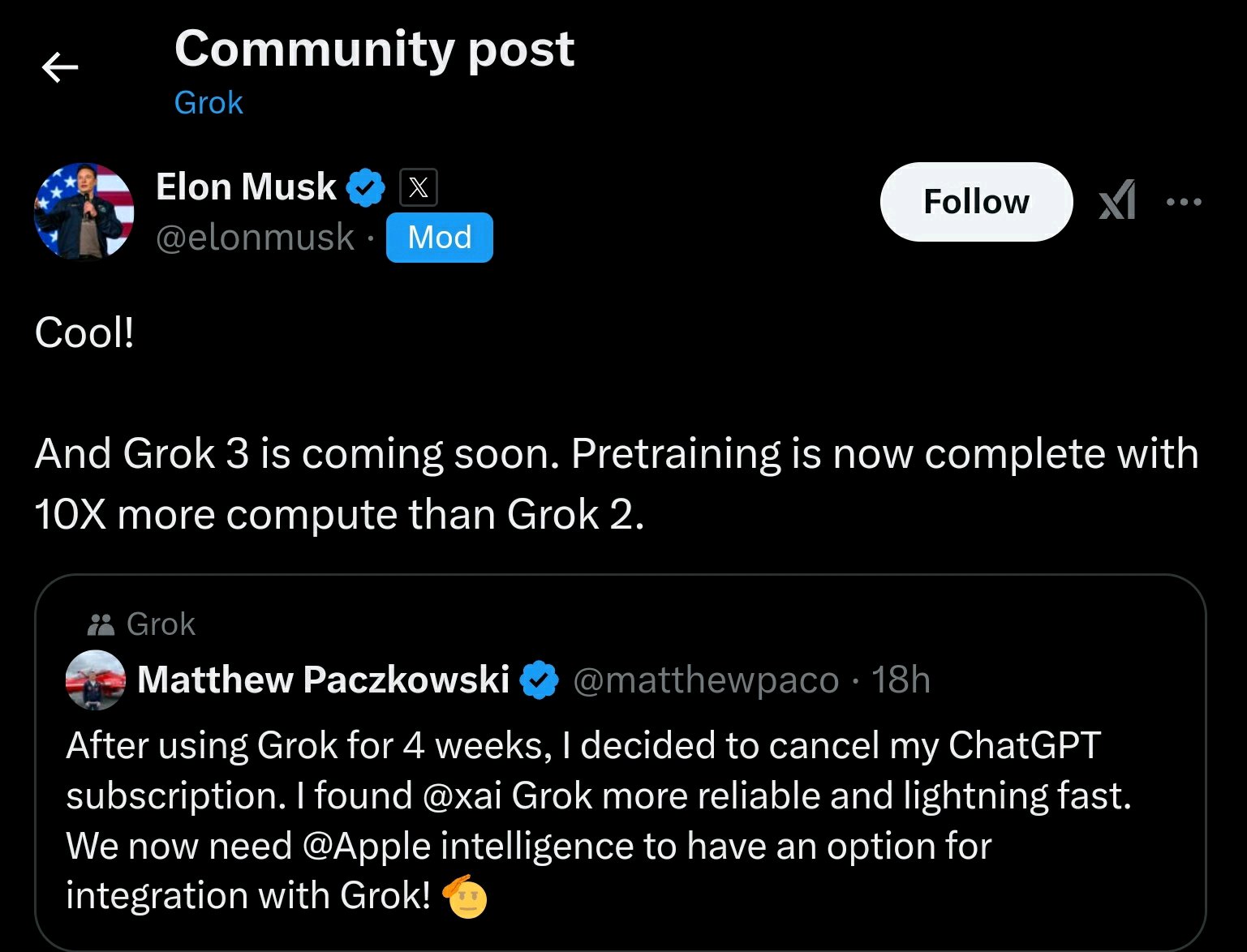Click the X affiliation badge beside Elon Musk
The width and height of the screenshot is (1247, 952).
click(x=419, y=187)
